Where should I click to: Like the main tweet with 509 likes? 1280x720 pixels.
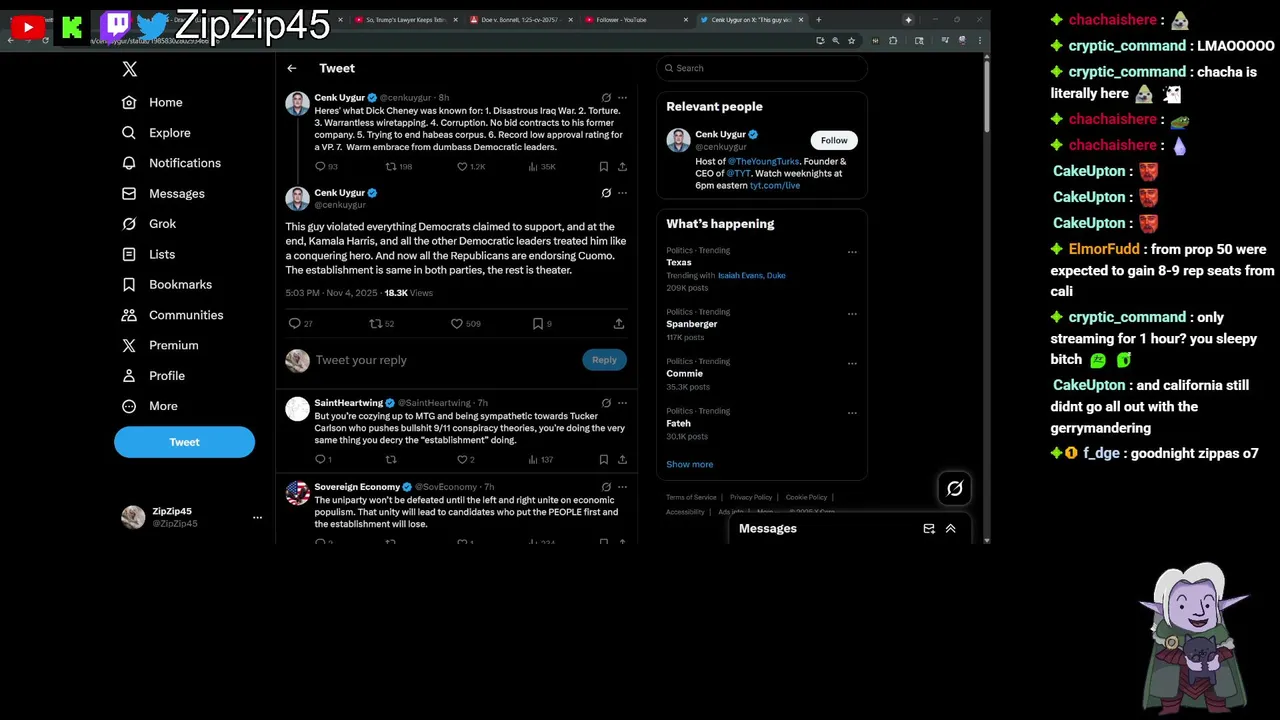tap(465, 324)
